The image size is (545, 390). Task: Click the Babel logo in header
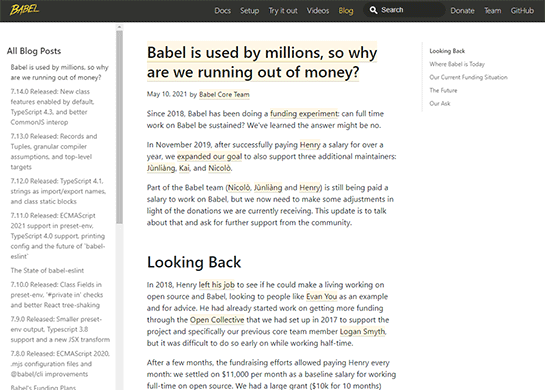[24, 10]
